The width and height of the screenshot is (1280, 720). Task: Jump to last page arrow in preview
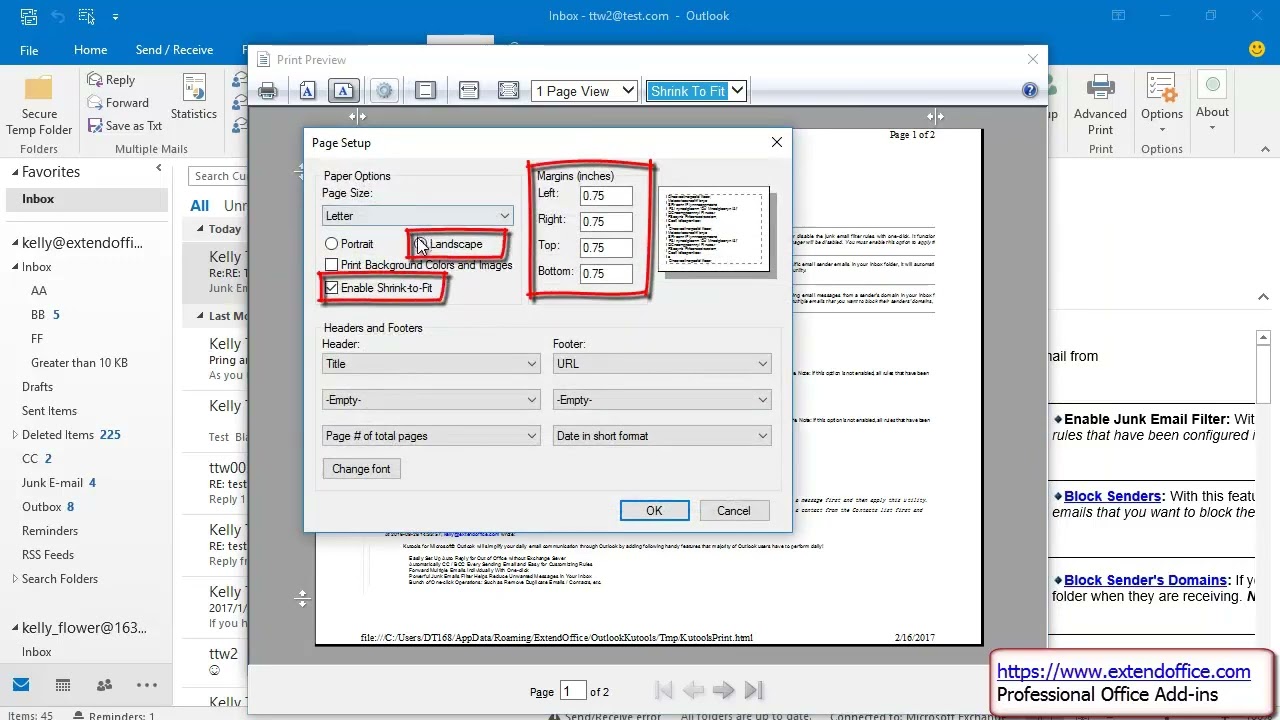point(755,690)
